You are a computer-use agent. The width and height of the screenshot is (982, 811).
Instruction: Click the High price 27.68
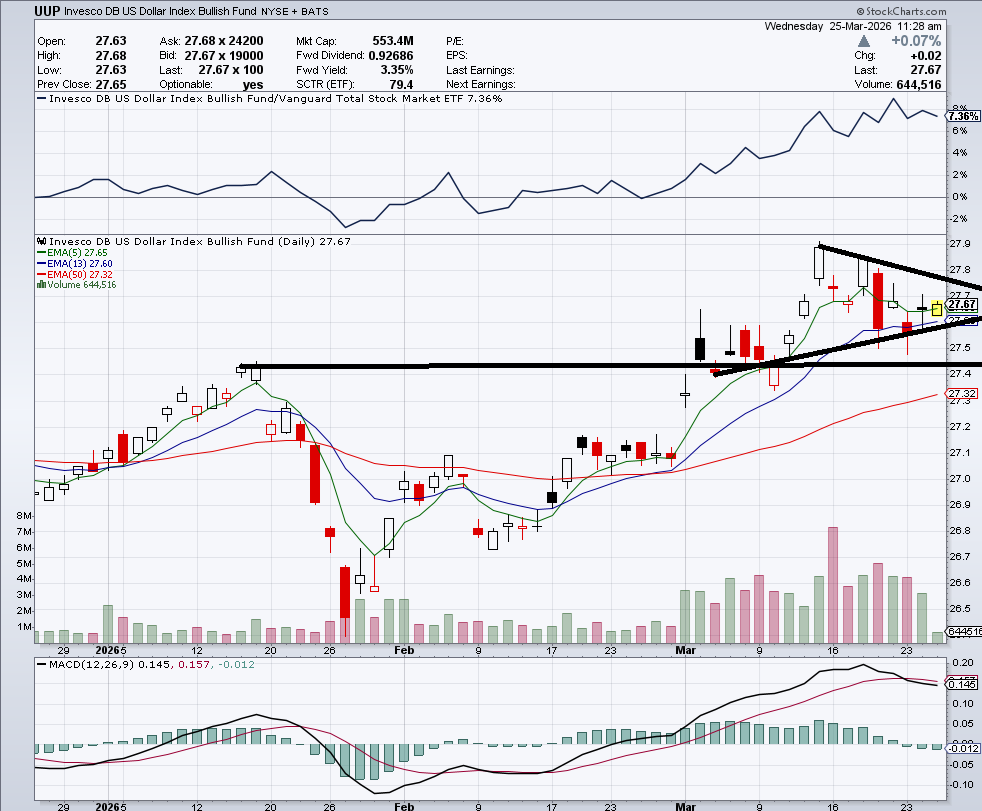(111, 56)
